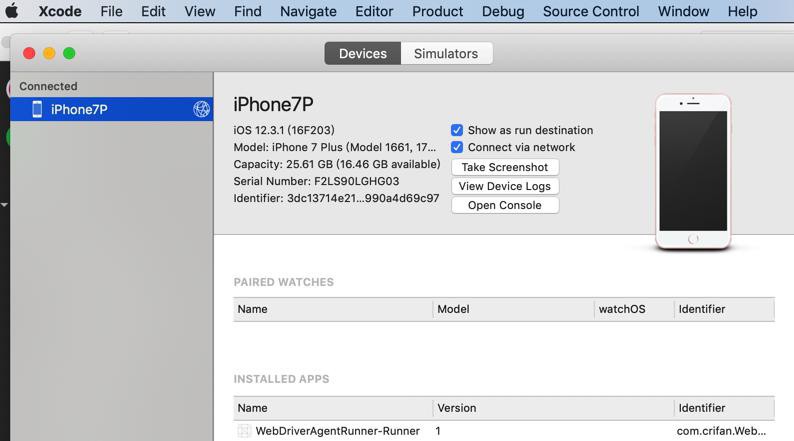This screenshot has height=441, width=794.
Task: Open the Product menu
Action: pyautogui.click(x=438, y=11)
